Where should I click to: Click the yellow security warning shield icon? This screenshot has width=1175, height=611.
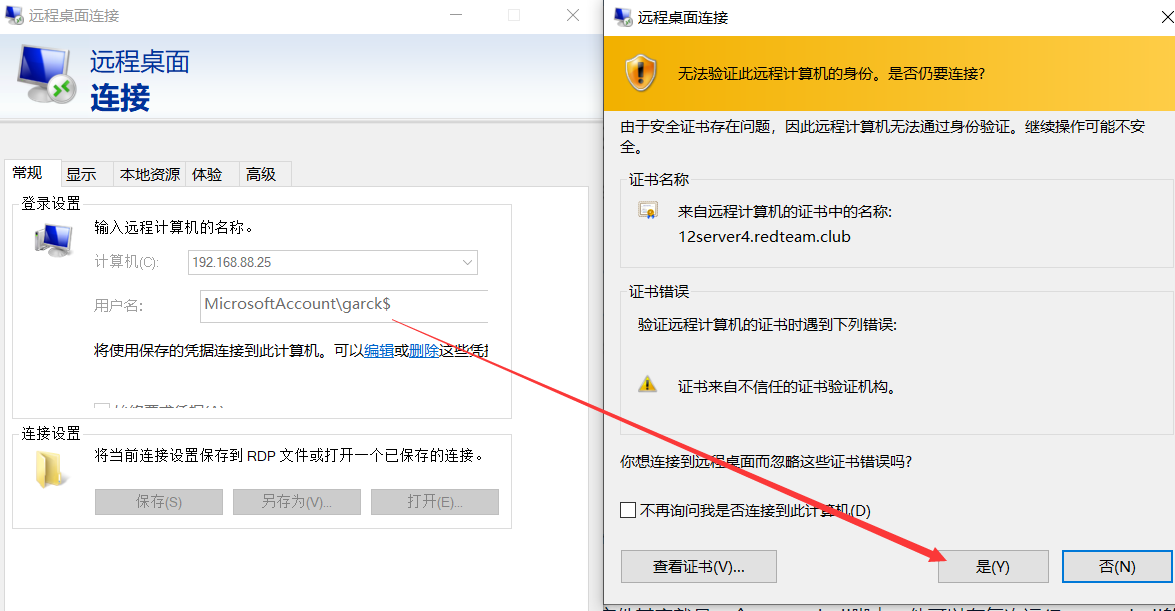coord(641,74)
